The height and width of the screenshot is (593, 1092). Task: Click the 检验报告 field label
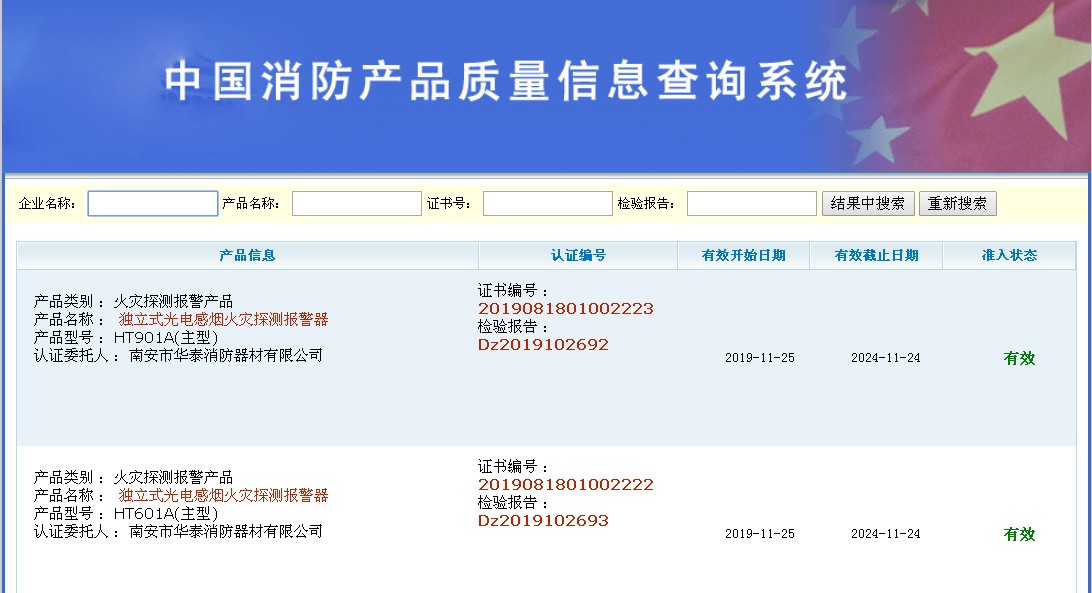coord(646,203)
